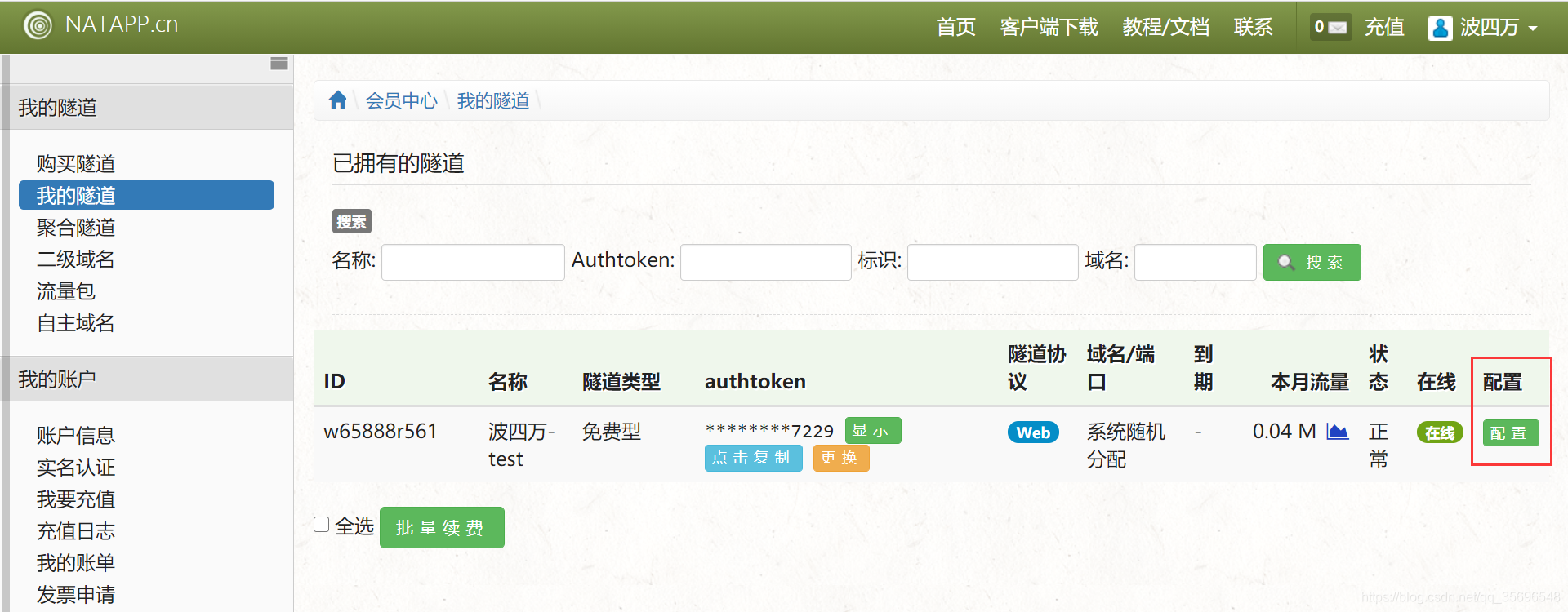Click the user avatar icon

(1441, 28)
